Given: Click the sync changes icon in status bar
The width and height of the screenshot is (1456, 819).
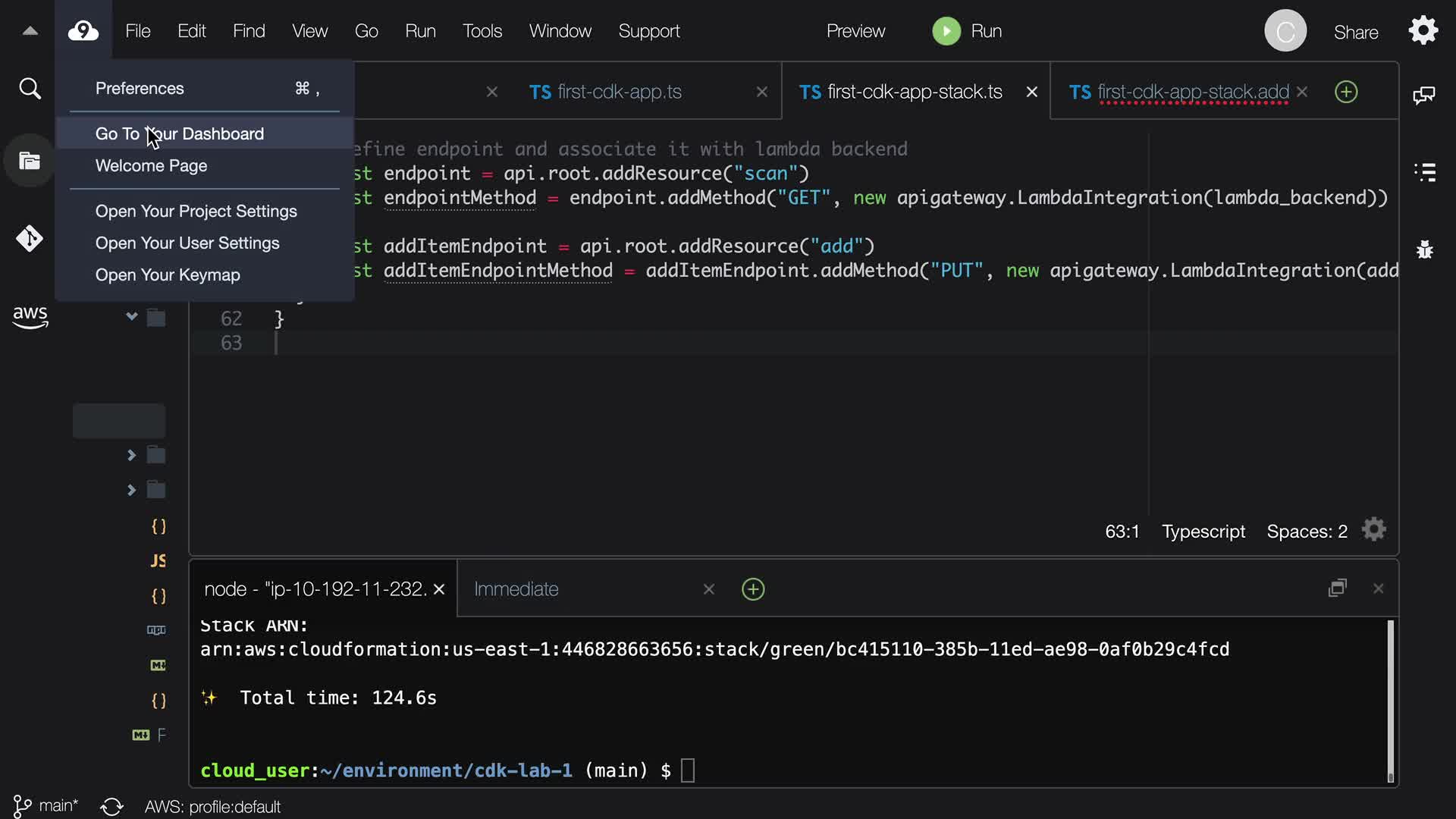Looking at the screenshot, I should 111,806.
